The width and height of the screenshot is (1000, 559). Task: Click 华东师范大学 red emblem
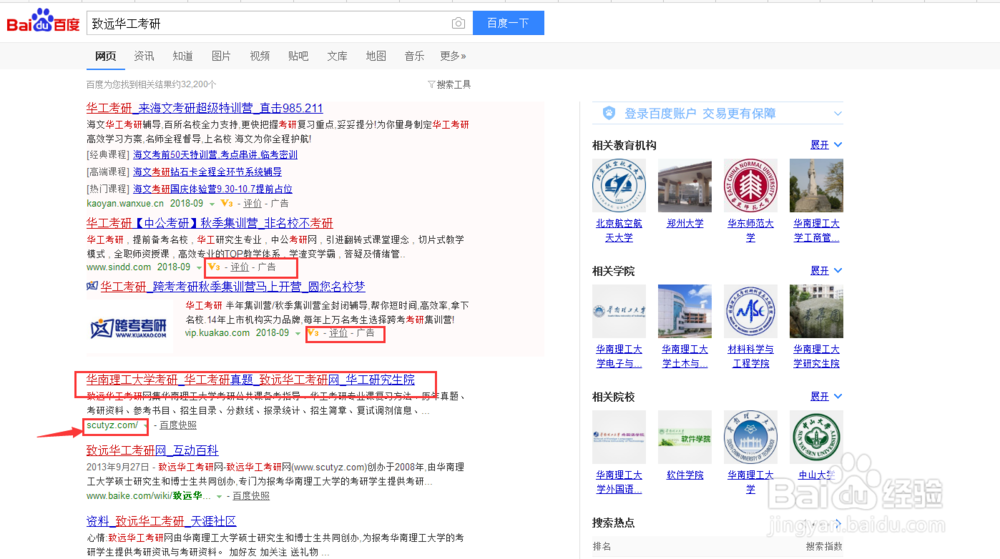[x=751, y=185]
